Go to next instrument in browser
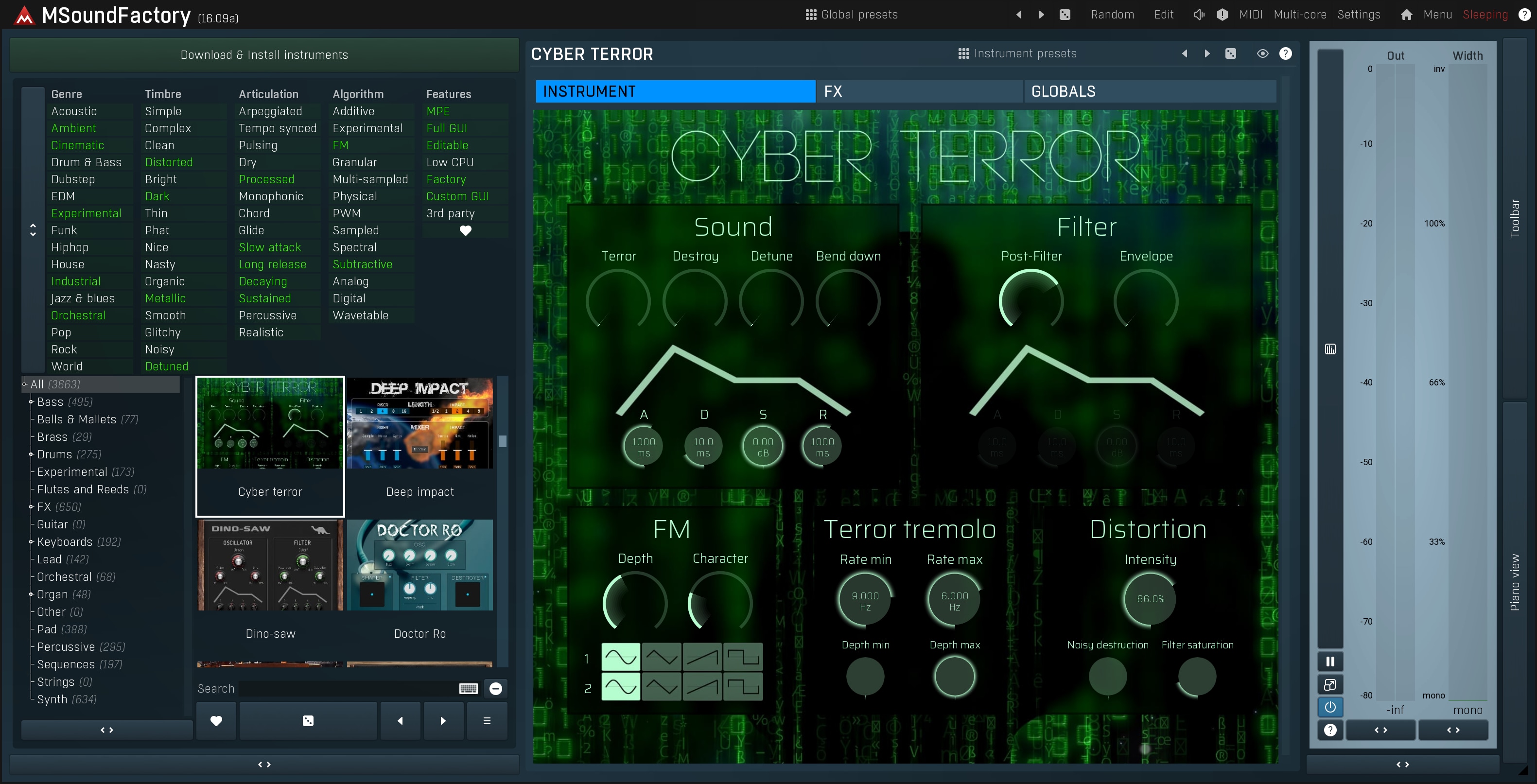The image size is (1537, 784). click(x=443, y=721)
